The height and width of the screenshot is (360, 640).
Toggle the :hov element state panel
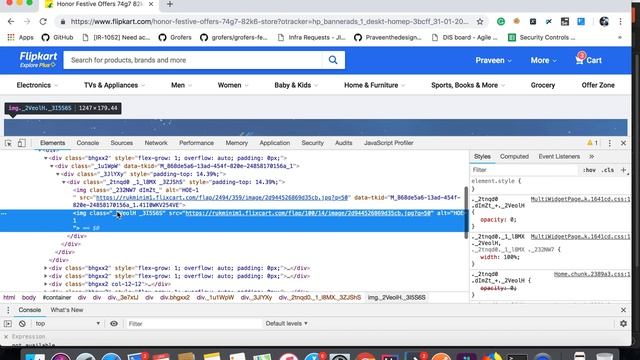click(589, 170)
